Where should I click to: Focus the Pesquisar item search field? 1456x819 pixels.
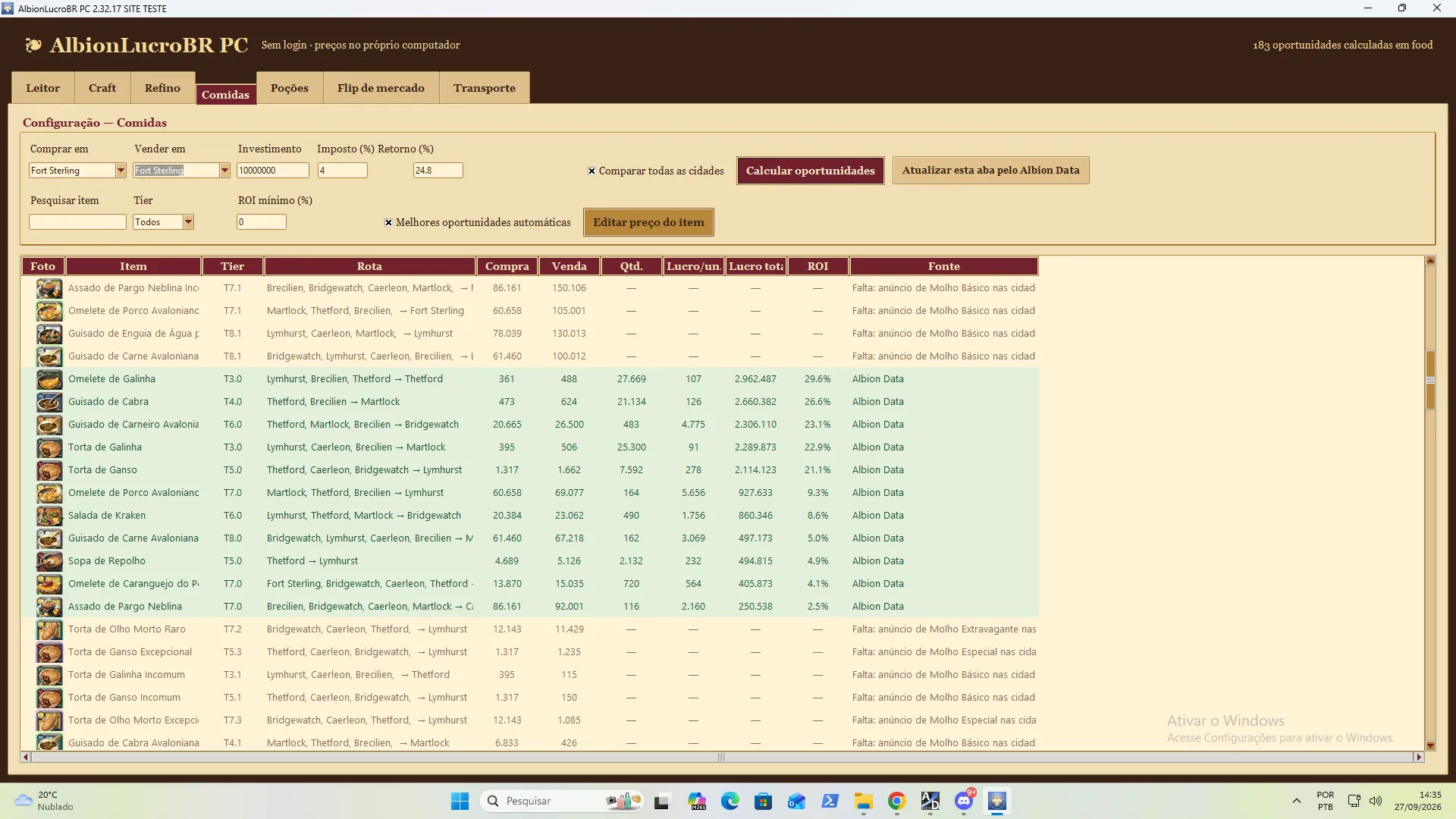coord(77,222)
